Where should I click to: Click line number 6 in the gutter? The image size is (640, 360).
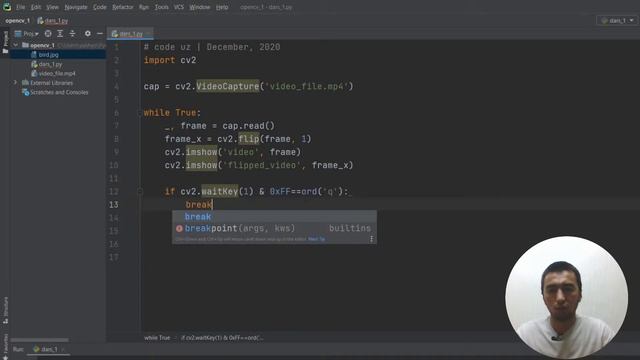point(116,113)
